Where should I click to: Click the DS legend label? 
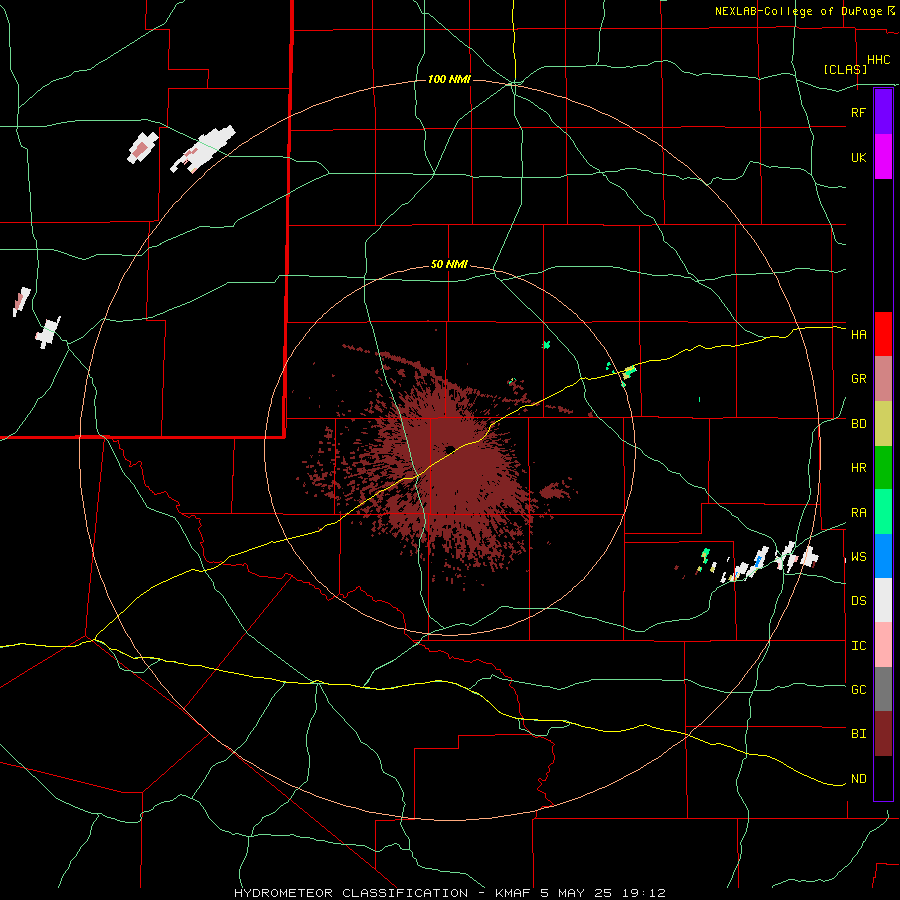coord(858,601)
